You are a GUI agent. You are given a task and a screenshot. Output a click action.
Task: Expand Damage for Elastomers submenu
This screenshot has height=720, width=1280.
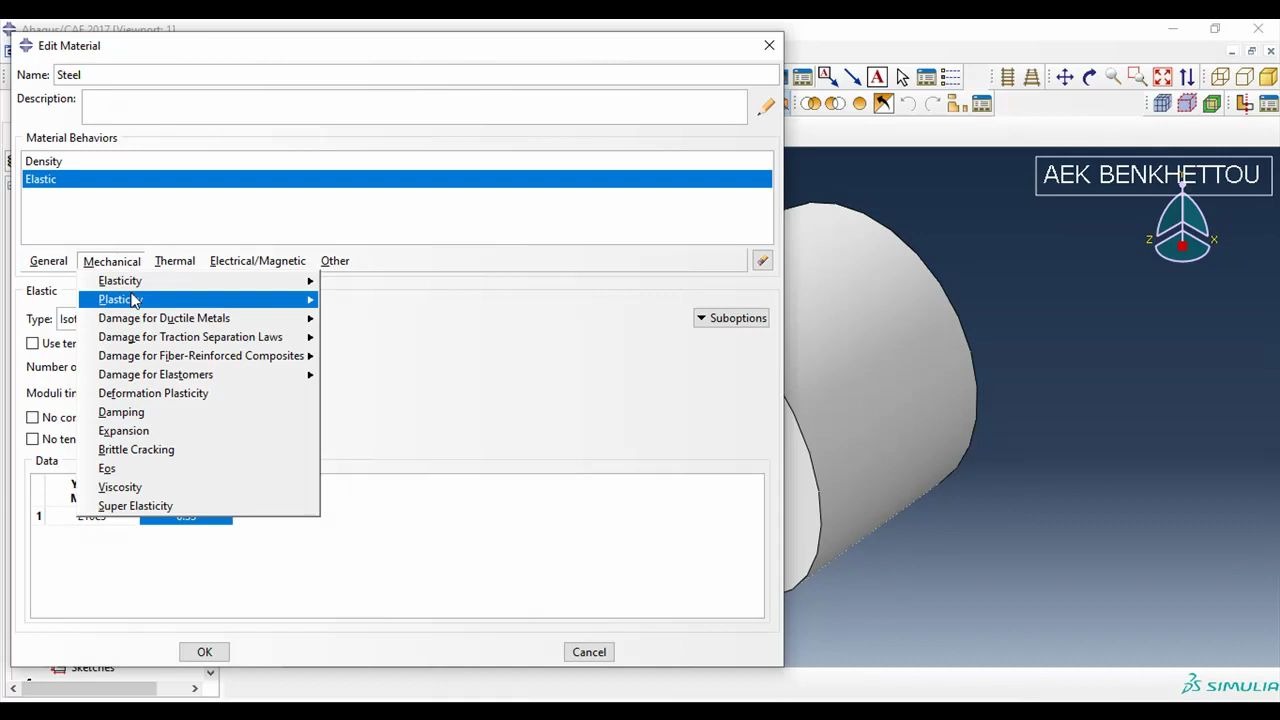coord(198,375)
